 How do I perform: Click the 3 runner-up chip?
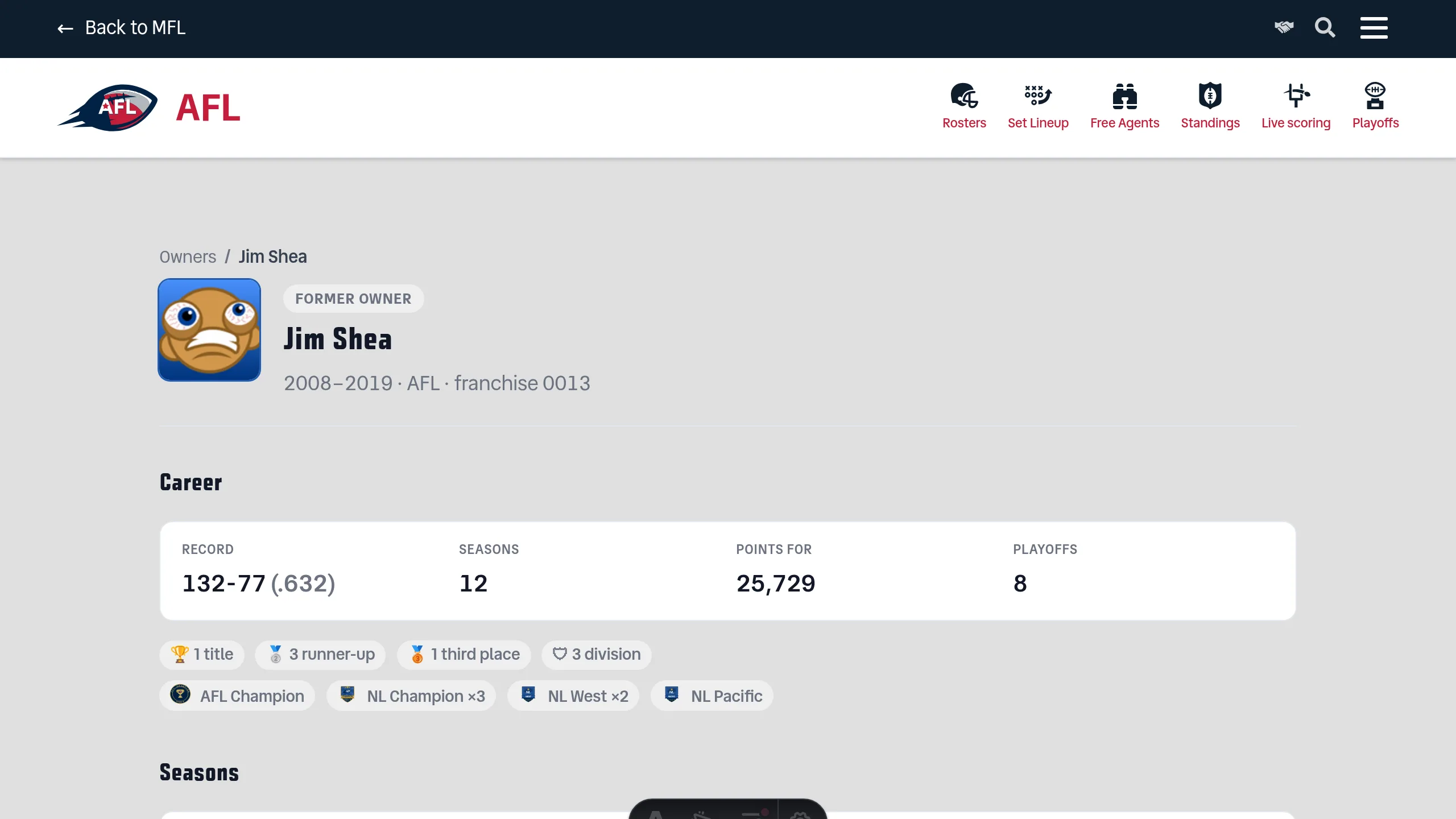click(320, 655)
